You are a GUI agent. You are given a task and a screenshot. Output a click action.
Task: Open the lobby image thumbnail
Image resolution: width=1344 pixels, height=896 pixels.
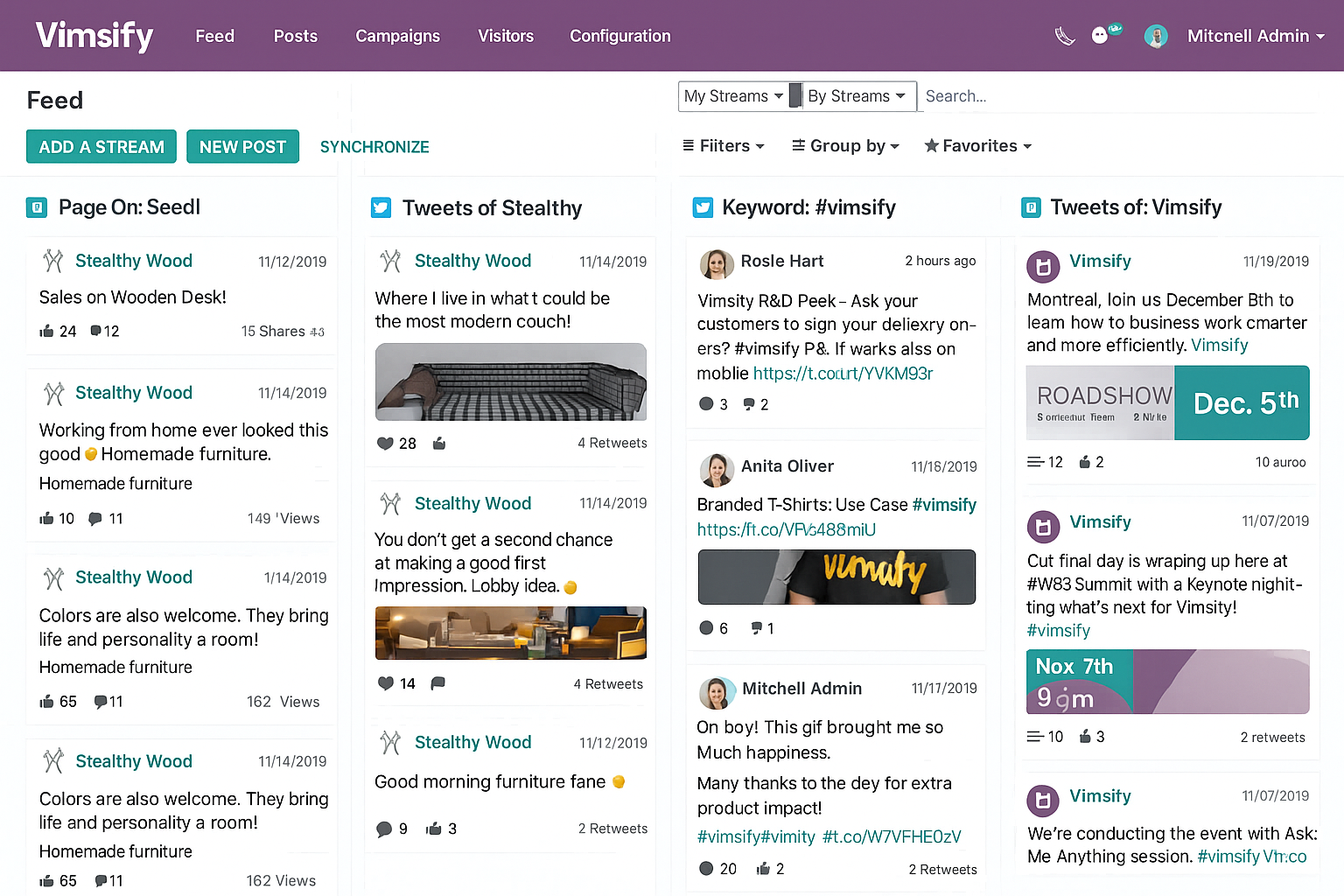(x=511, y=633)
